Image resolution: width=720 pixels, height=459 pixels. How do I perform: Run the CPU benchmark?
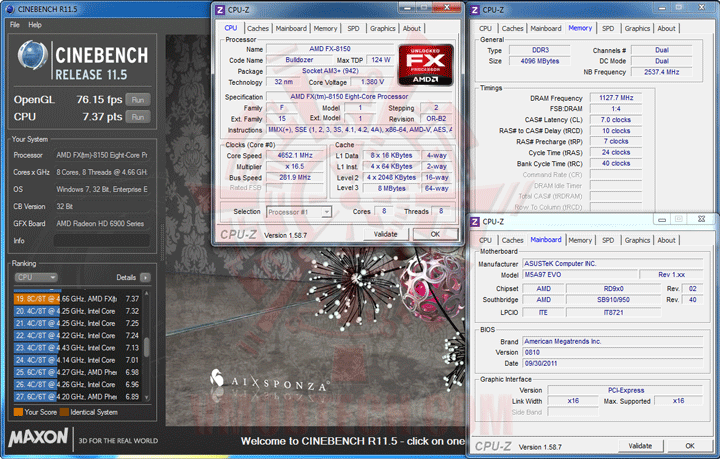(138, 117)
